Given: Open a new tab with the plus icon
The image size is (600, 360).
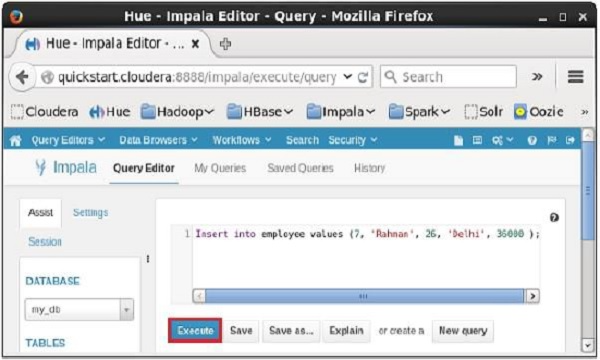Looking at the screenshot, I should click(x=225, y=44).
